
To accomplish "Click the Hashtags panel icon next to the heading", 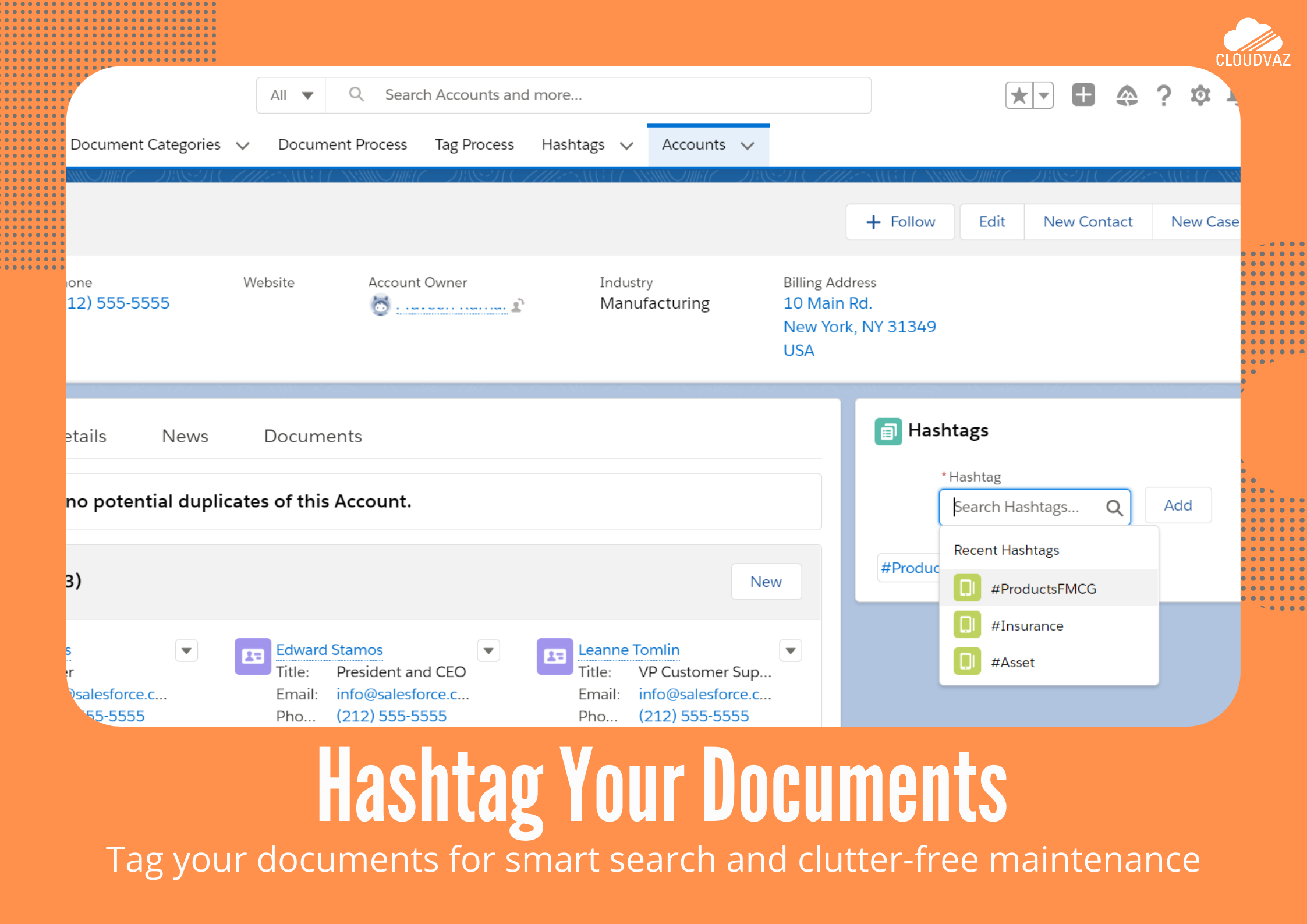I will tap(887, 430).
